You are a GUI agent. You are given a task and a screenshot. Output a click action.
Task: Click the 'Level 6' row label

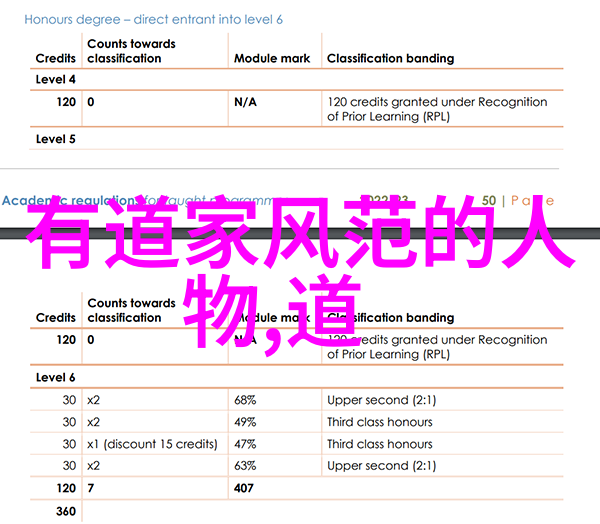pos(56,378)
